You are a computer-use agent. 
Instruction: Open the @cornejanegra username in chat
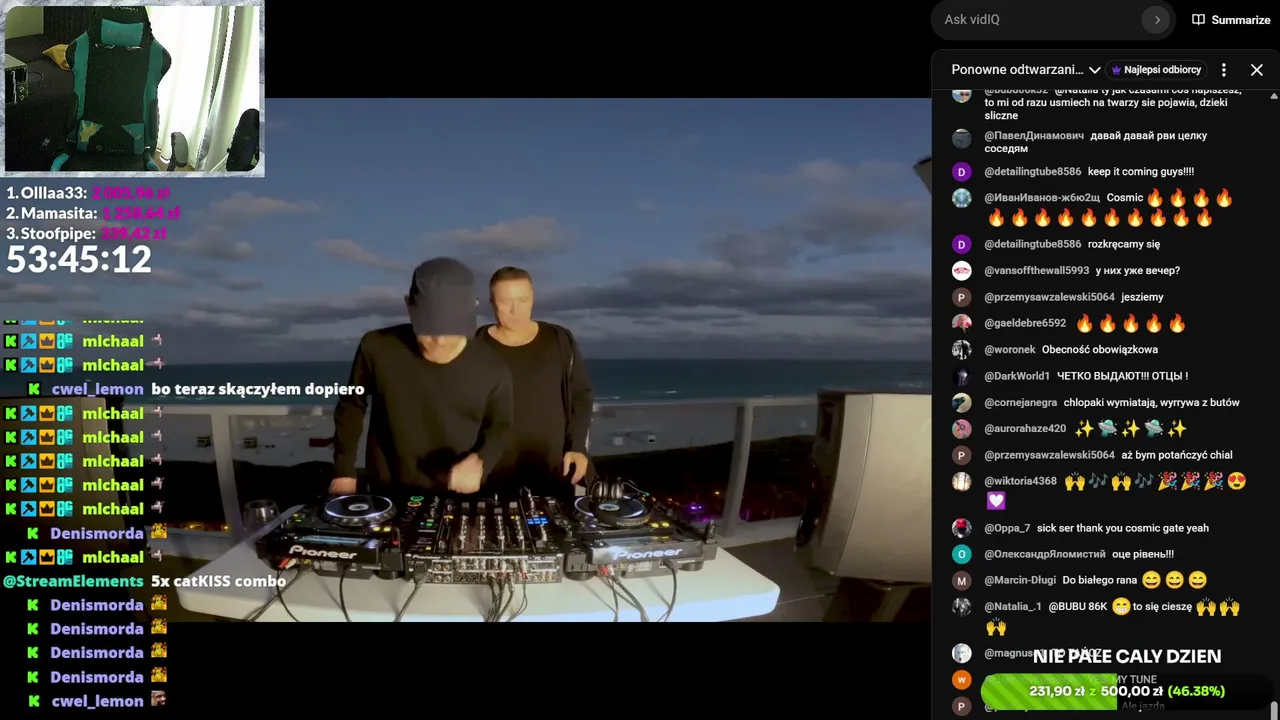1020,403
